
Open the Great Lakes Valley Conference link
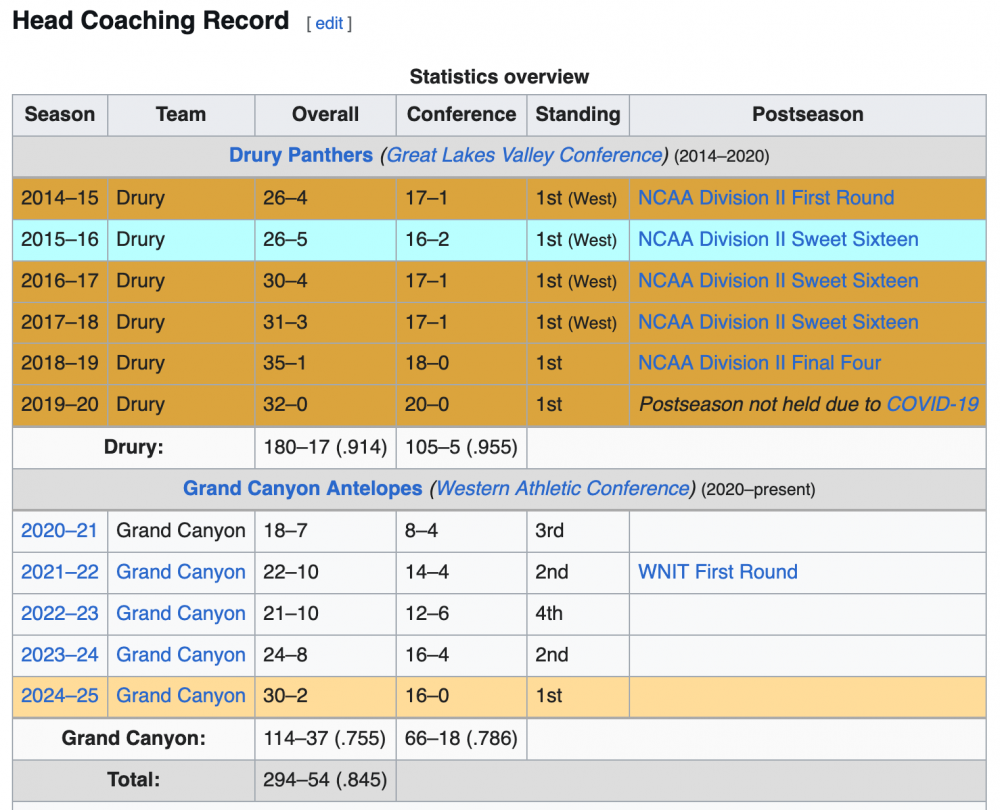click(x=525, y=155)
